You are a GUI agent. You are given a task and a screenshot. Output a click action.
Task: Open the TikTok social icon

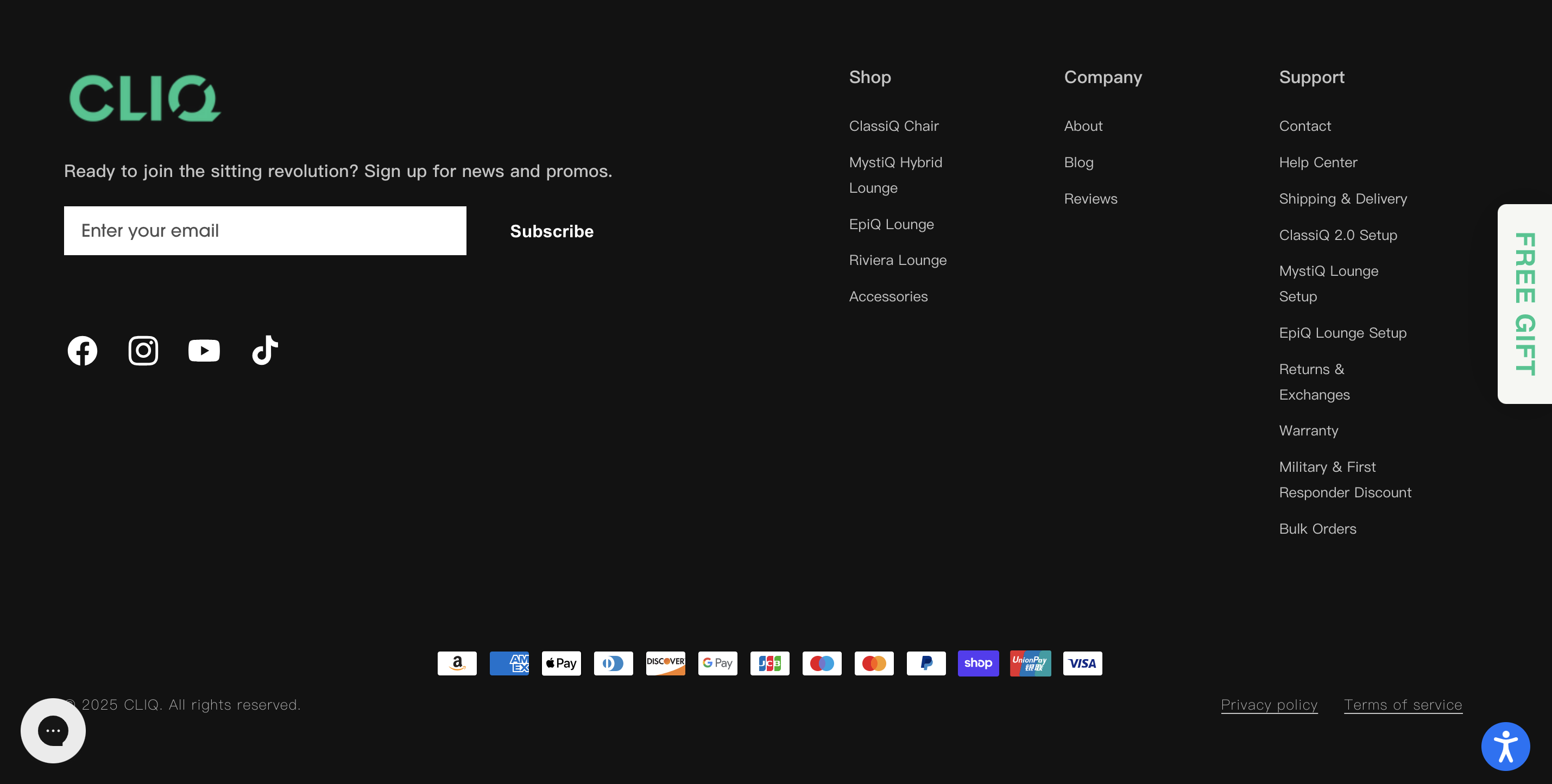(264, 350)
